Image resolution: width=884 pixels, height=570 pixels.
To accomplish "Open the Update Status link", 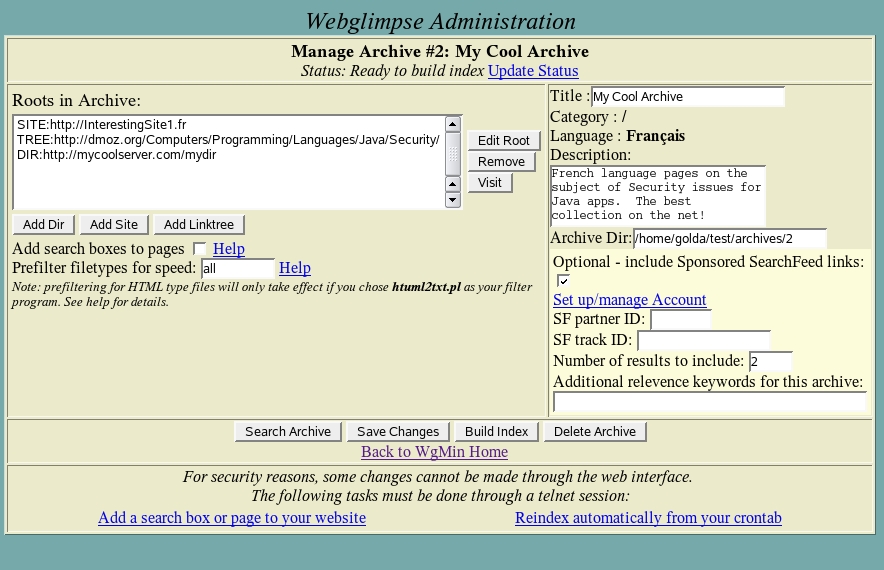I will pos(533,71).
